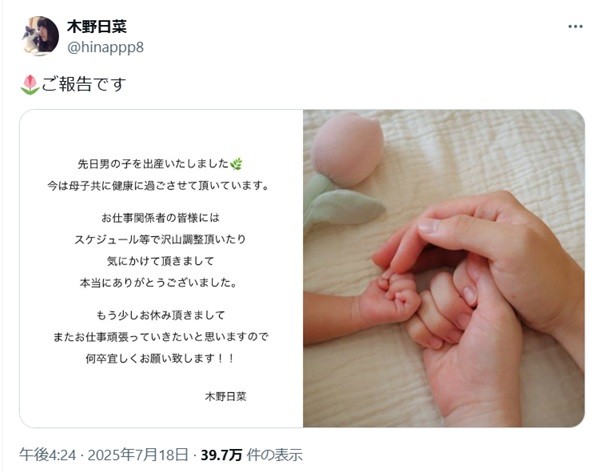View the 39.7万 件の表示 count
Image resolution: width=599 pixels, height=472 pixels.
pos(251,455)
